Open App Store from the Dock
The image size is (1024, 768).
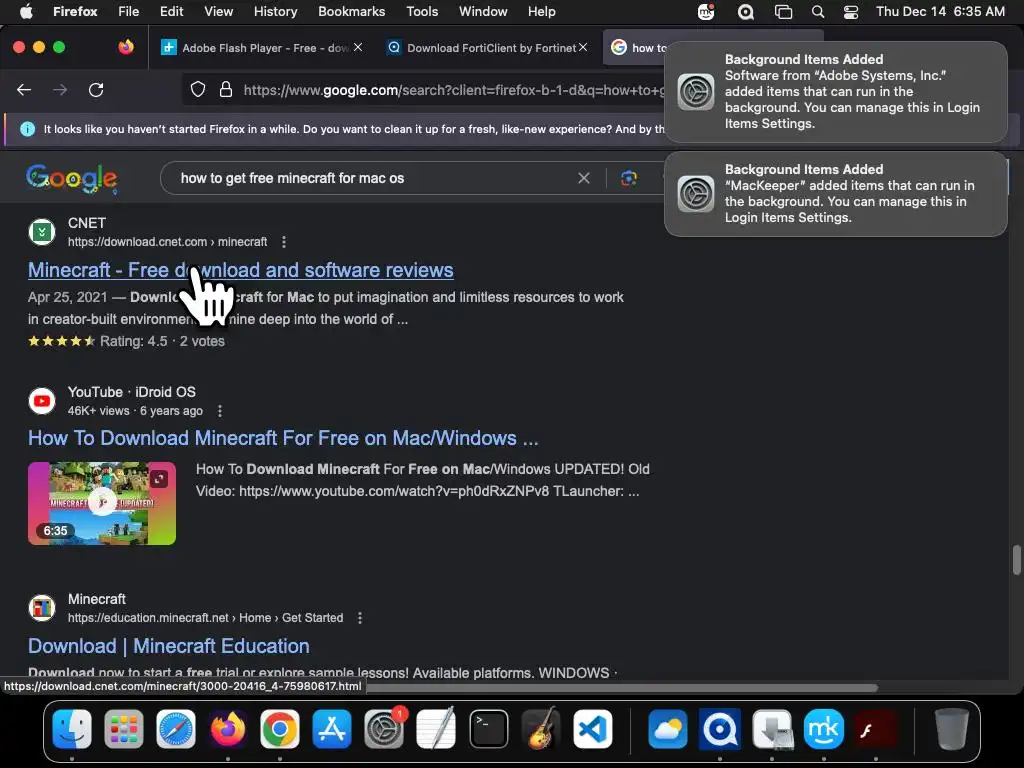pos(332,729)
